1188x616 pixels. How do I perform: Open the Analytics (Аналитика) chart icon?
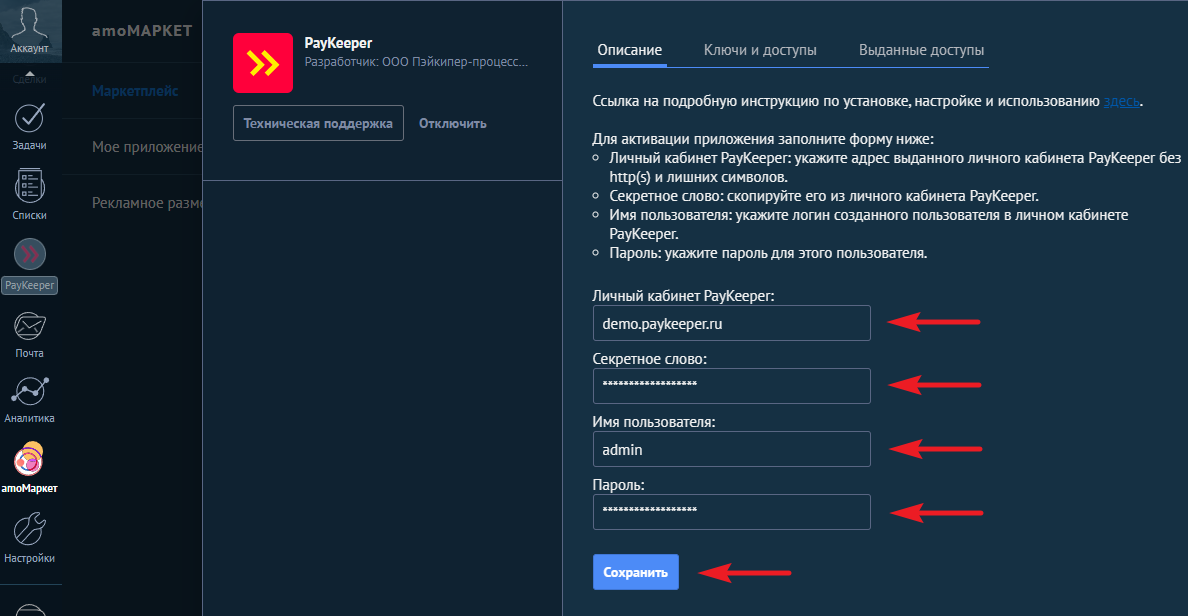pos(30,391)
